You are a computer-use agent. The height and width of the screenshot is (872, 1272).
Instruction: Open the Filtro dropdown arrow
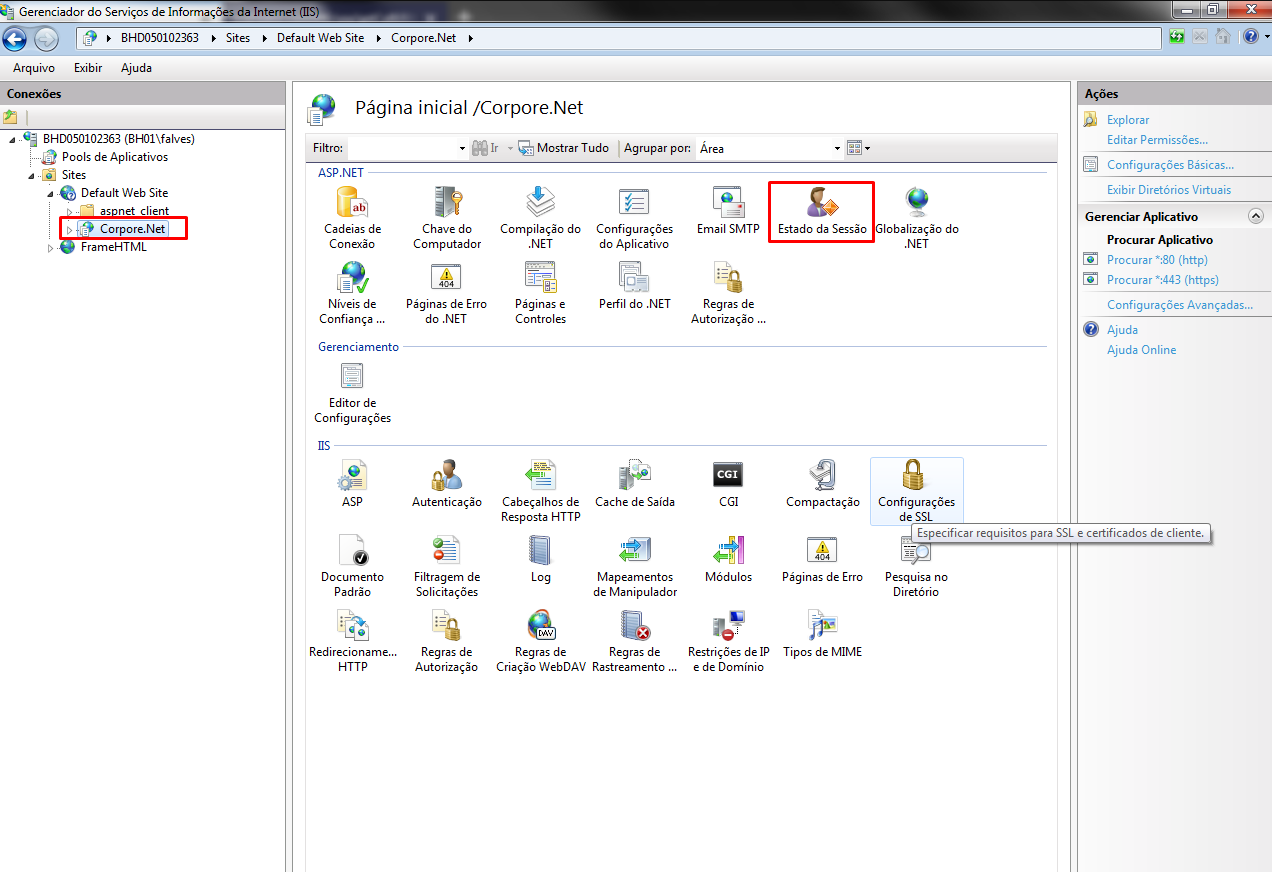point(462,148)
